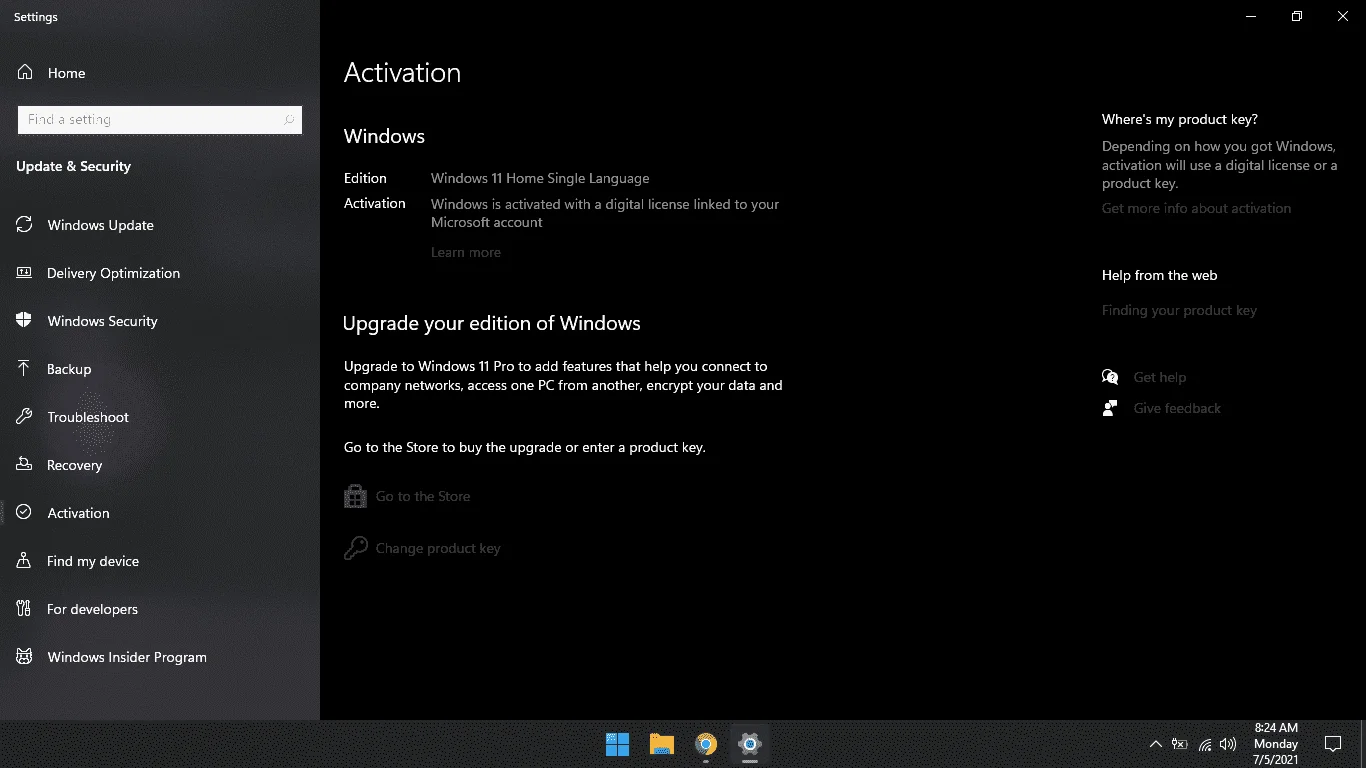1366x768 pixels.
Task: Open the notification center icon
Action: click(1333, 744)
